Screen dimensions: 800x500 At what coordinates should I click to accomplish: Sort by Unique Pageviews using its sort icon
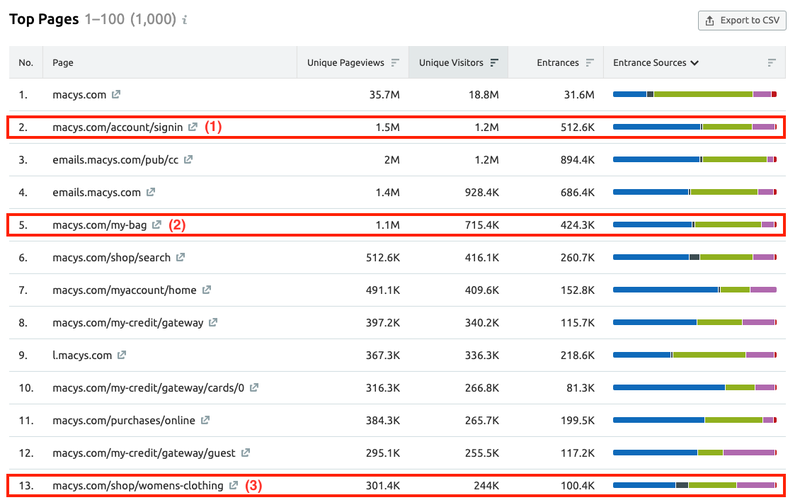pyautogui.click(x=395, y=62)
